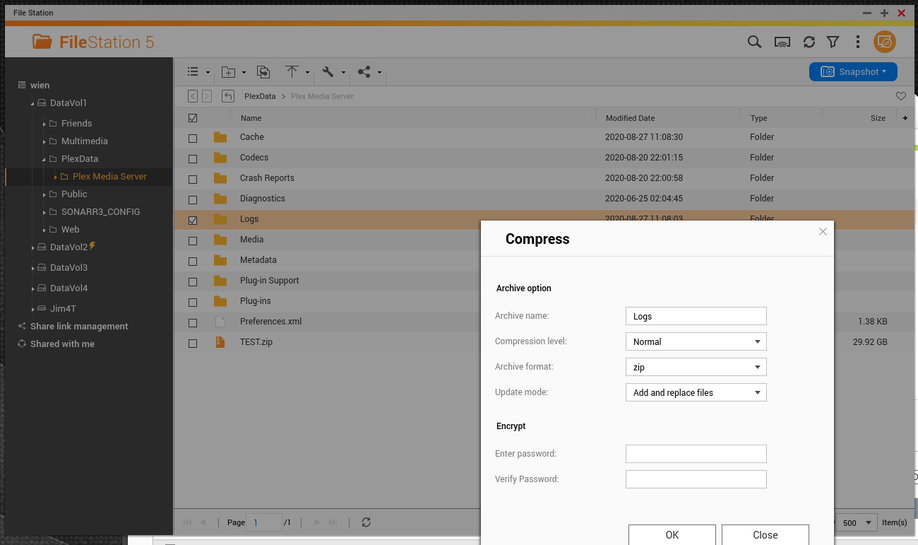
Task: Check the TEST.zip file checkbox
Action: (193, 343)
